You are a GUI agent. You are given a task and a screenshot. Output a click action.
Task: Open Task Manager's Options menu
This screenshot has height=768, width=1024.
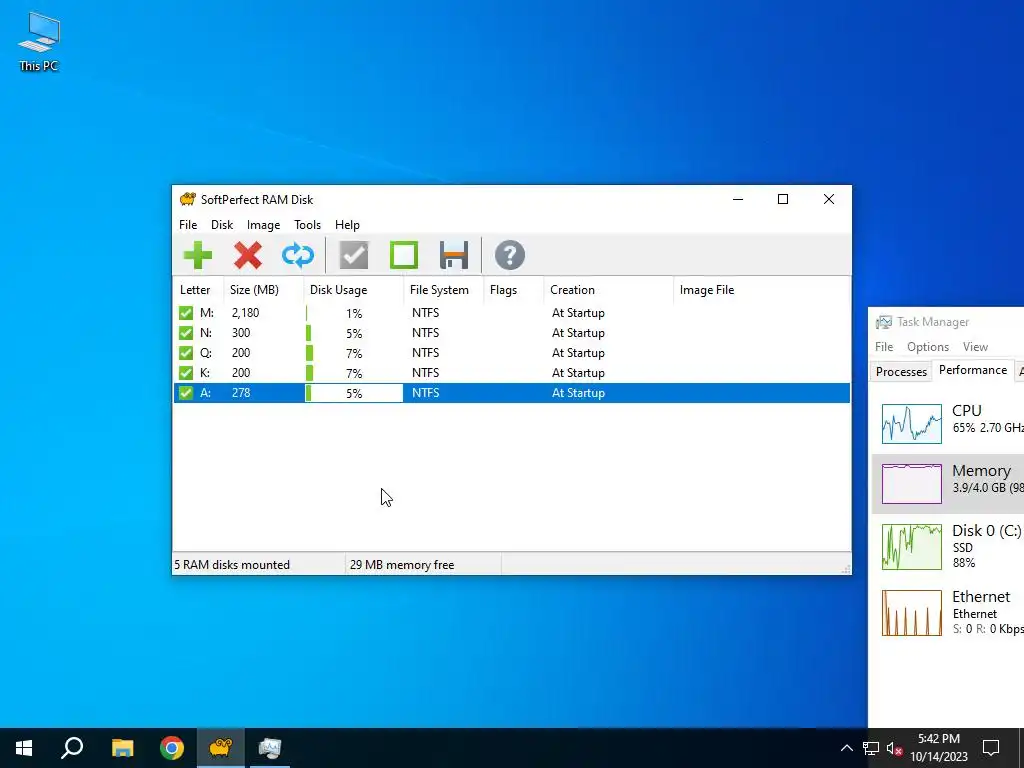click(x=927, y=347)
